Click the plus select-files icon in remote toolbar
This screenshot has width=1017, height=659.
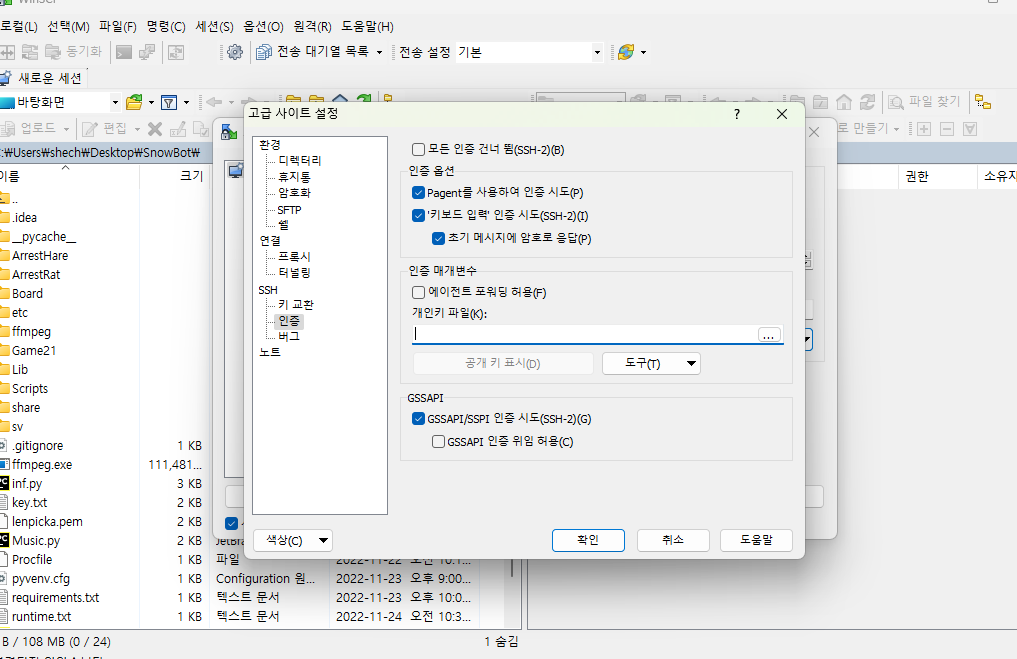click(924, 129)
